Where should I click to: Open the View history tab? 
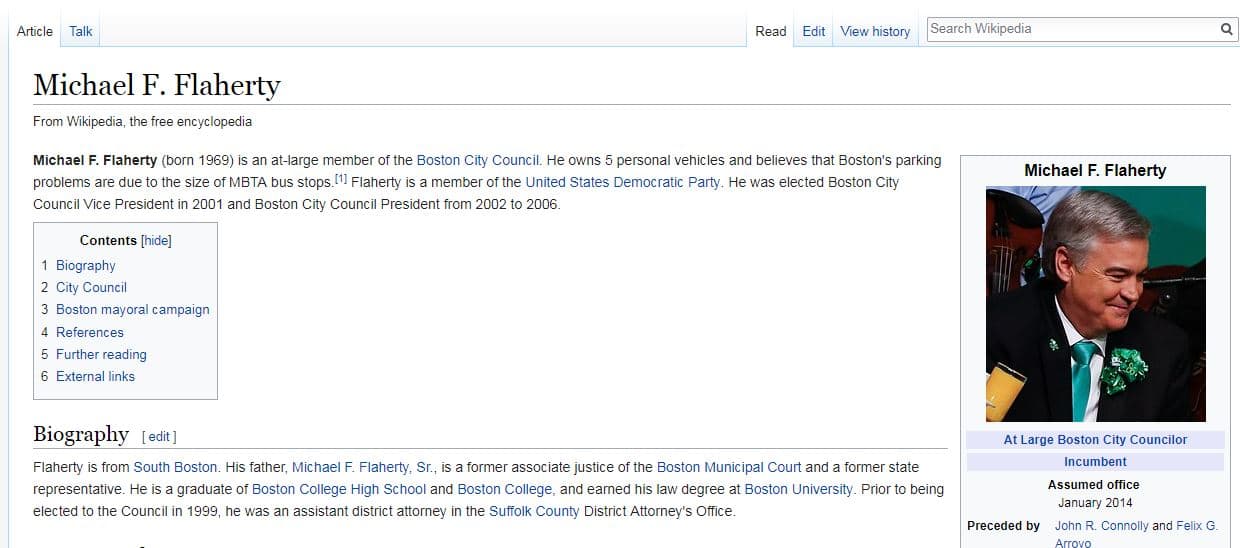click(x=875, y=31)
